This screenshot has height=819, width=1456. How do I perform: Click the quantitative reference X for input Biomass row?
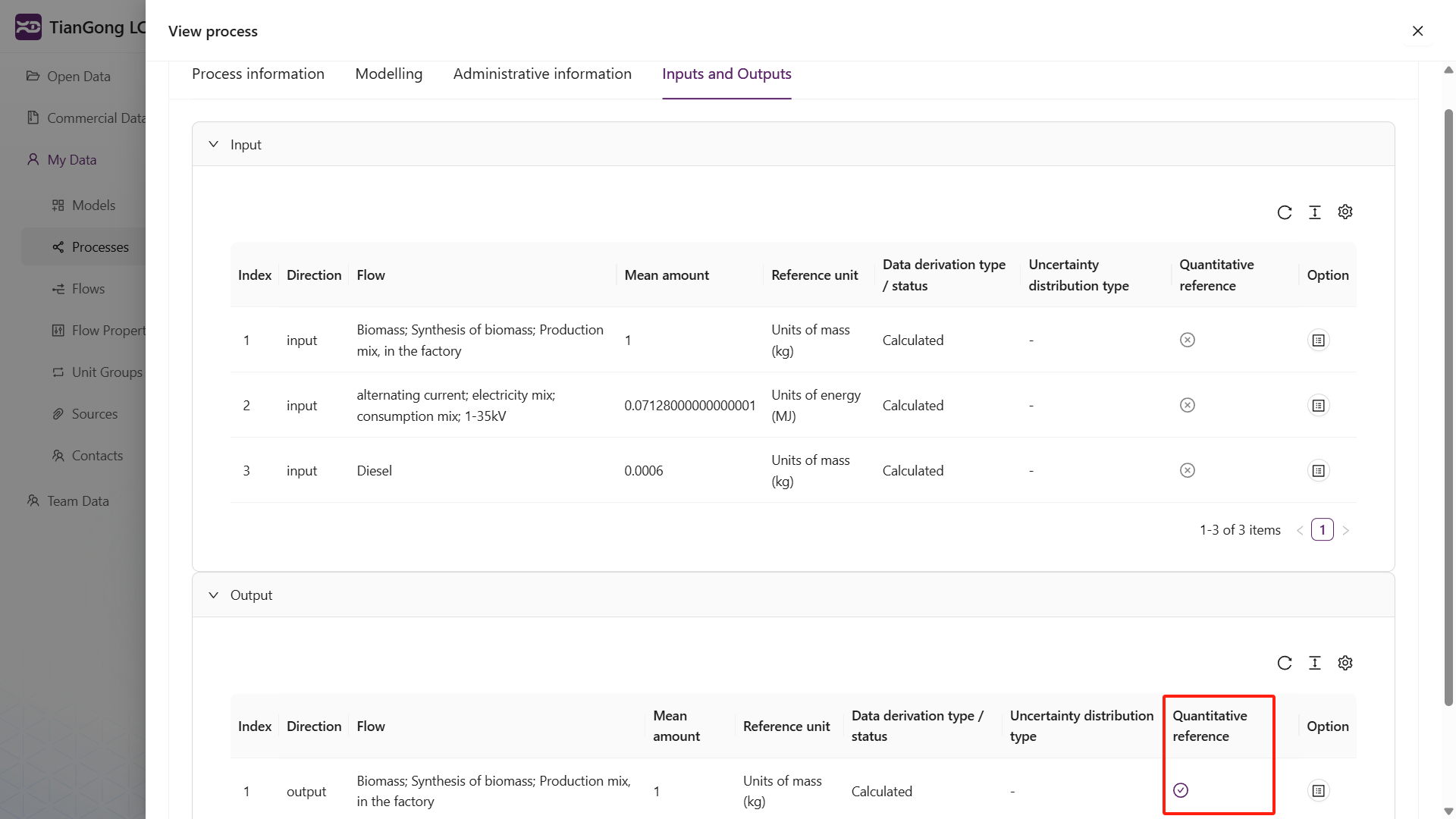point(1188,340)
